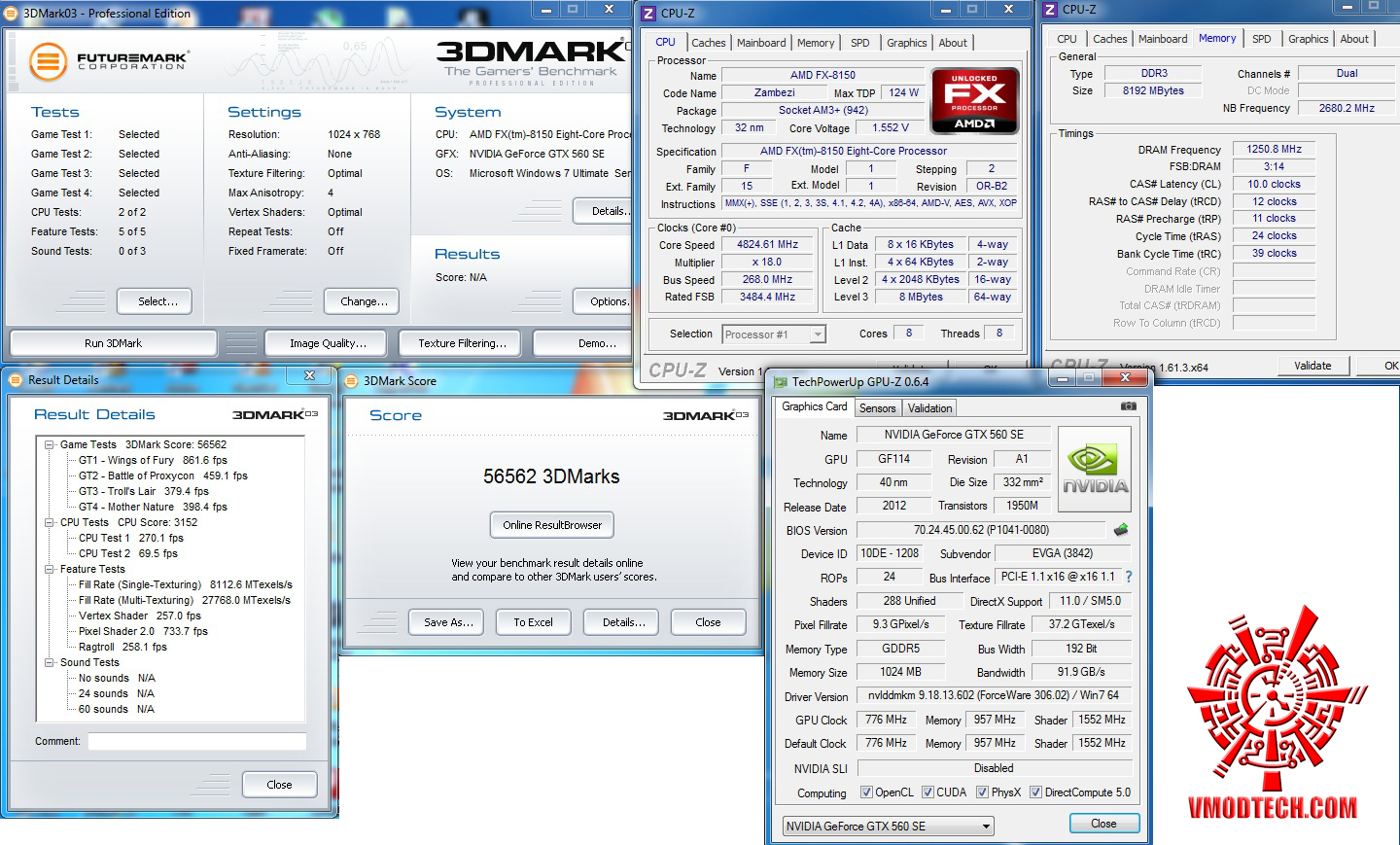Open the Mainboard tab beside the active Memory tab

pyautogui.click(x=1163, y=39)
